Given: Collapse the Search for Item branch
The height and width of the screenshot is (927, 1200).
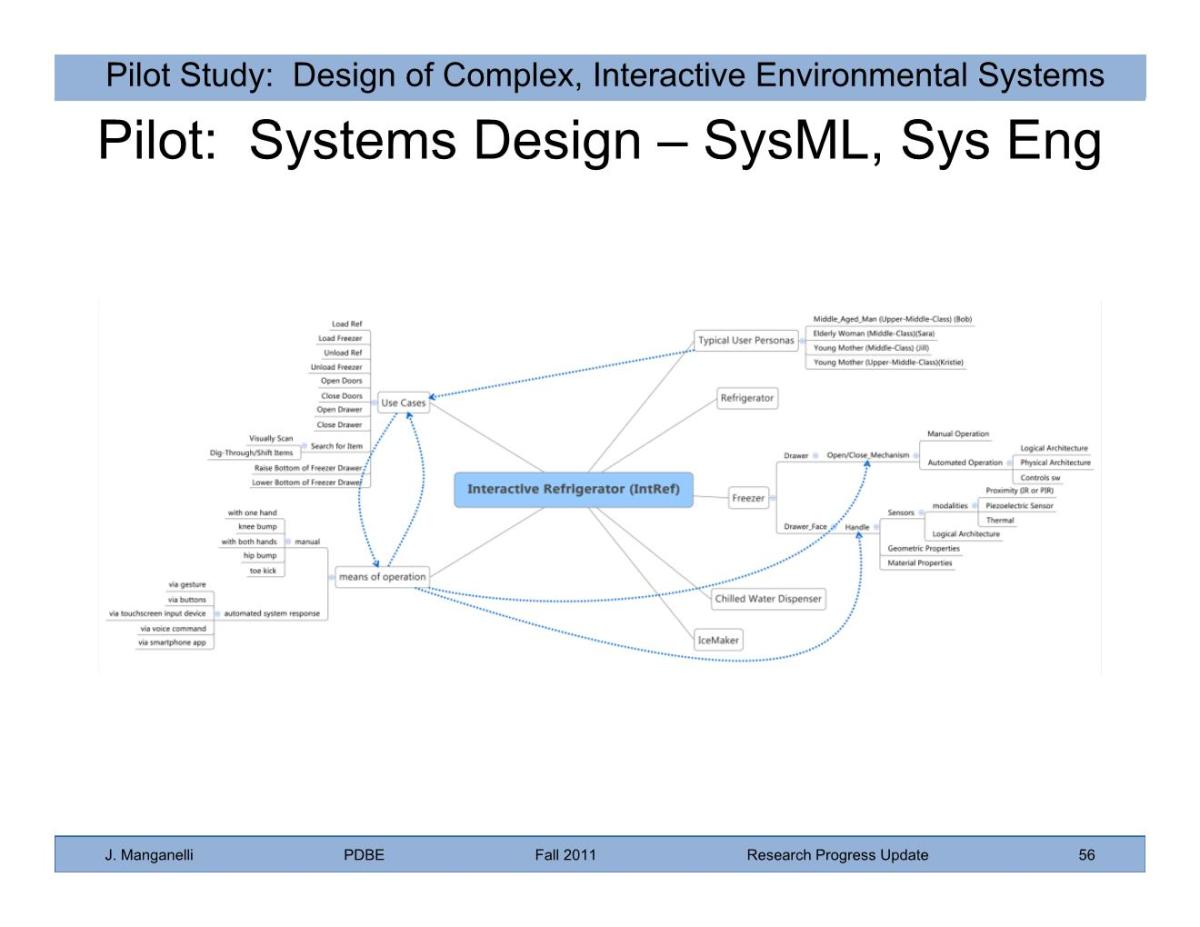Looking at the screenshot, I should tap(303, 446).
